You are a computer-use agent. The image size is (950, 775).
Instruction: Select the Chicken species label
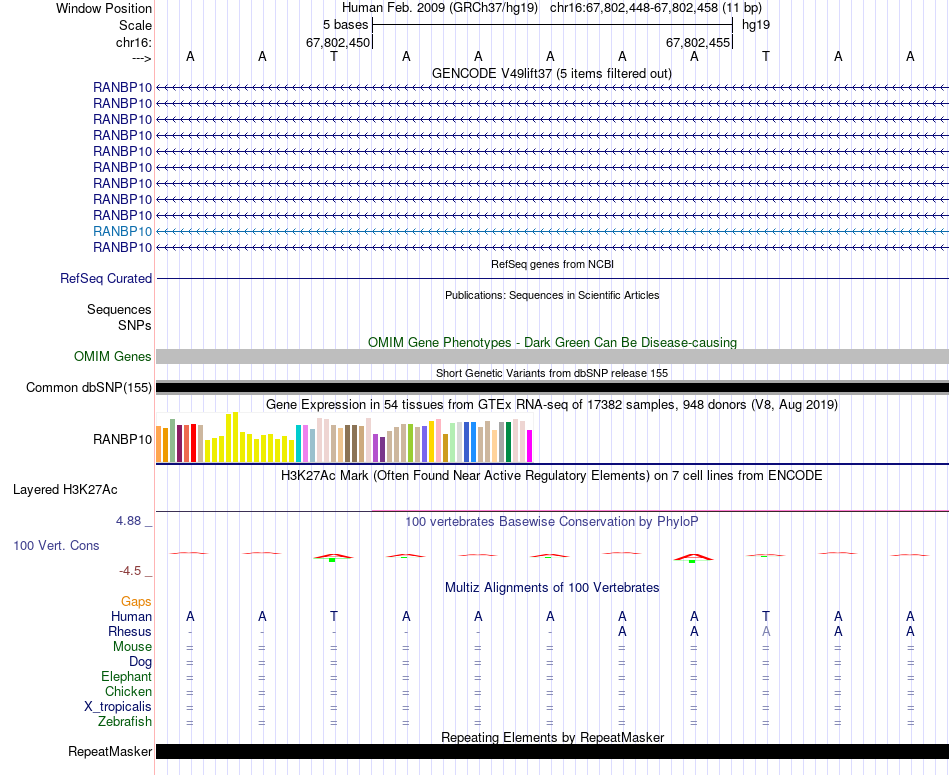tap(128, 691)
